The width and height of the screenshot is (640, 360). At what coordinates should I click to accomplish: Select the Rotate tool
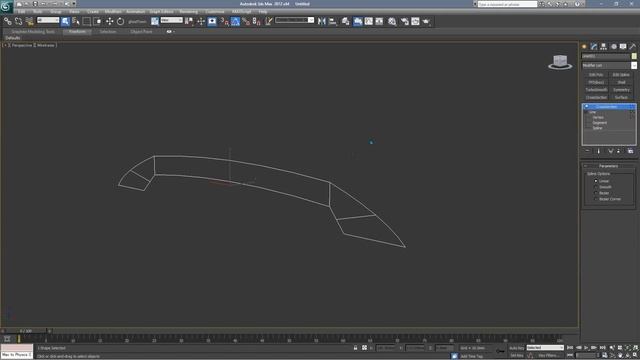(x=120, y=21)
